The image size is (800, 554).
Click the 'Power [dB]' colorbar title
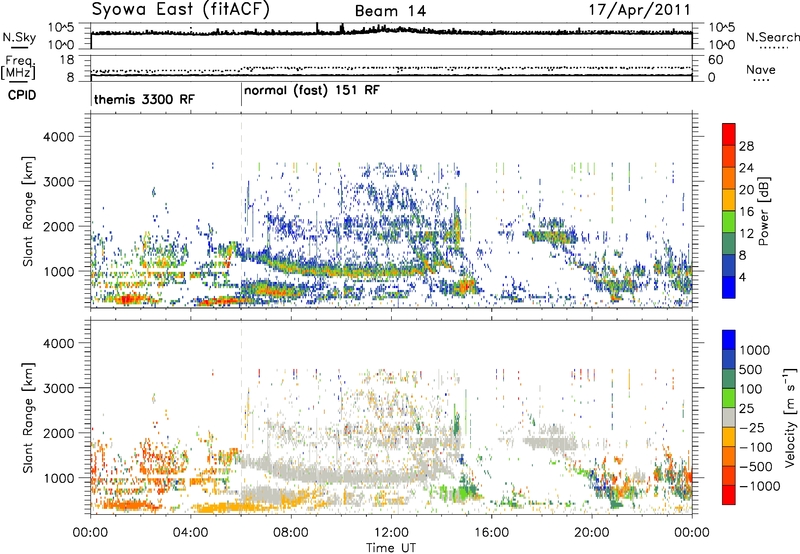763,211
